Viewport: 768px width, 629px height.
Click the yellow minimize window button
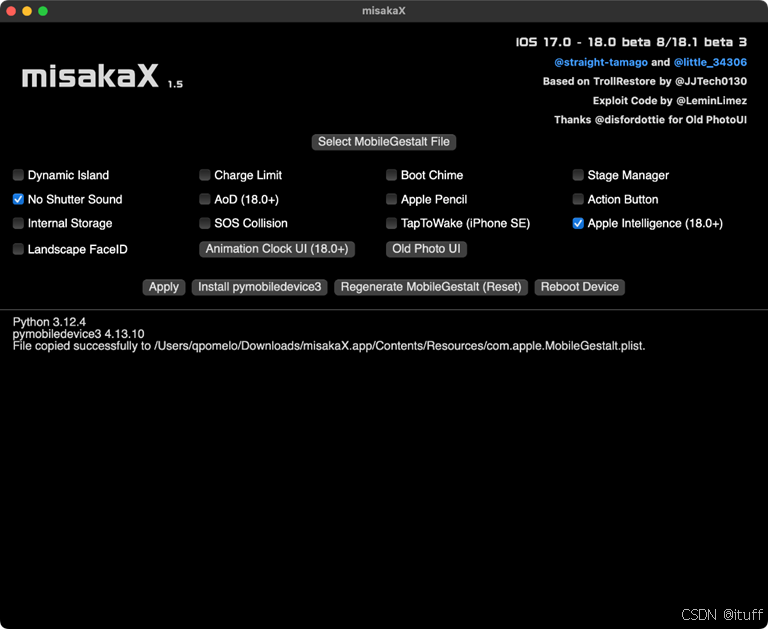[x=27, y=11]
